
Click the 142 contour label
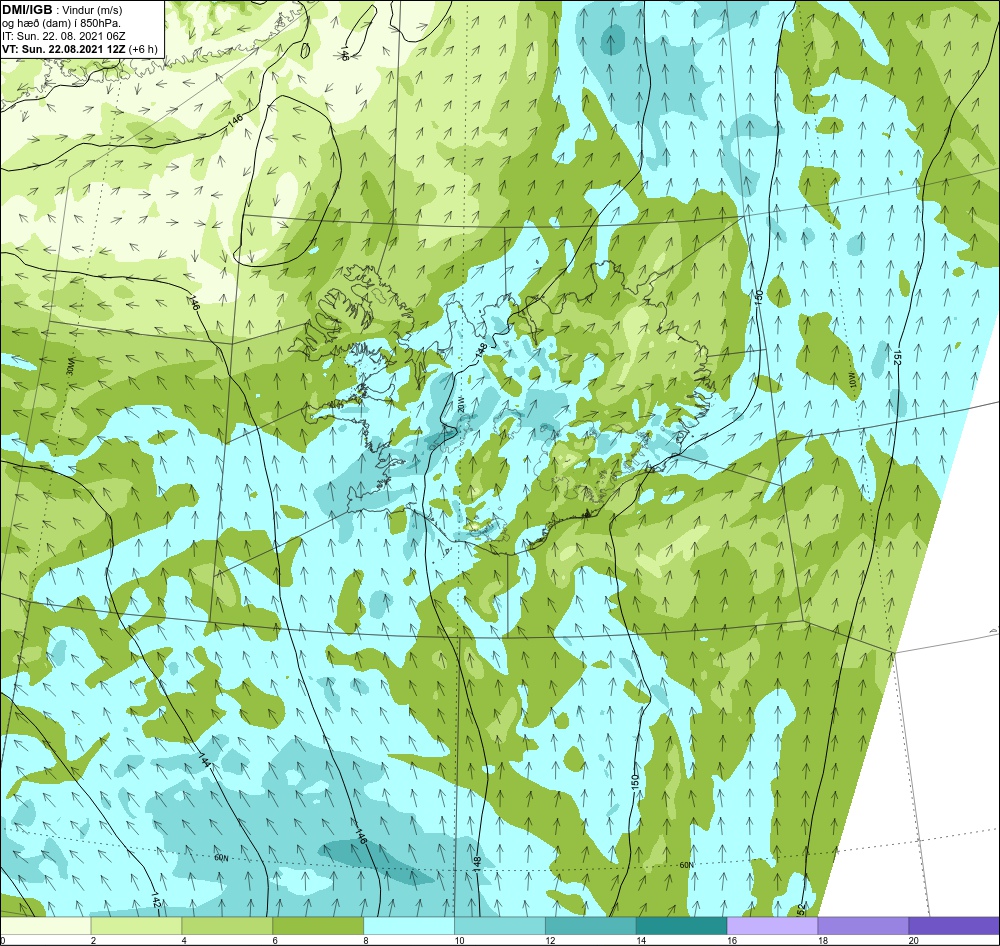(156, 900)
